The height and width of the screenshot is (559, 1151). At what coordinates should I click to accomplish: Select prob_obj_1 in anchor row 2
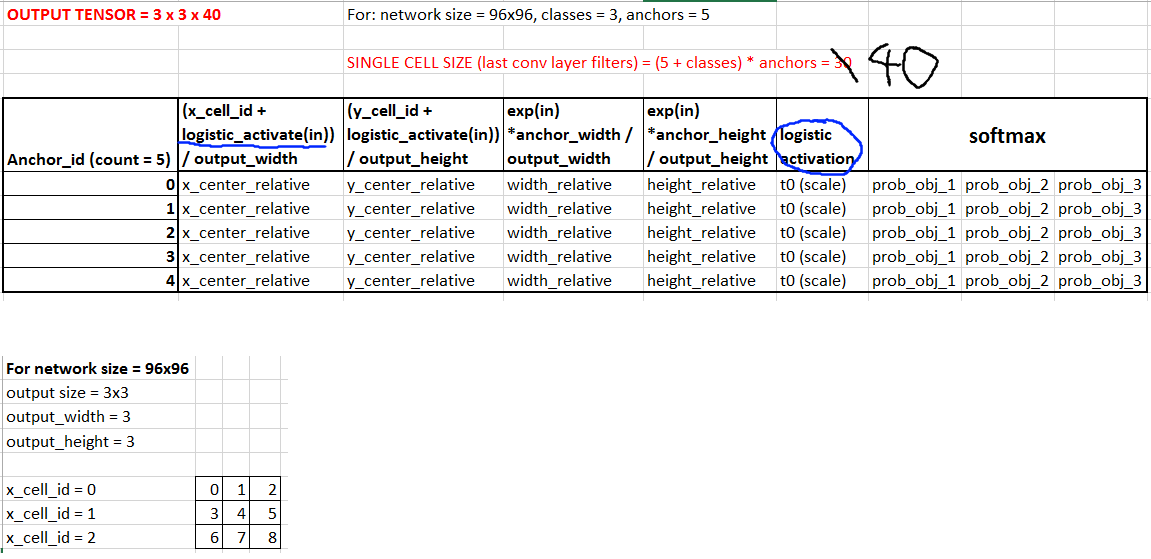[x=915, y=233]
